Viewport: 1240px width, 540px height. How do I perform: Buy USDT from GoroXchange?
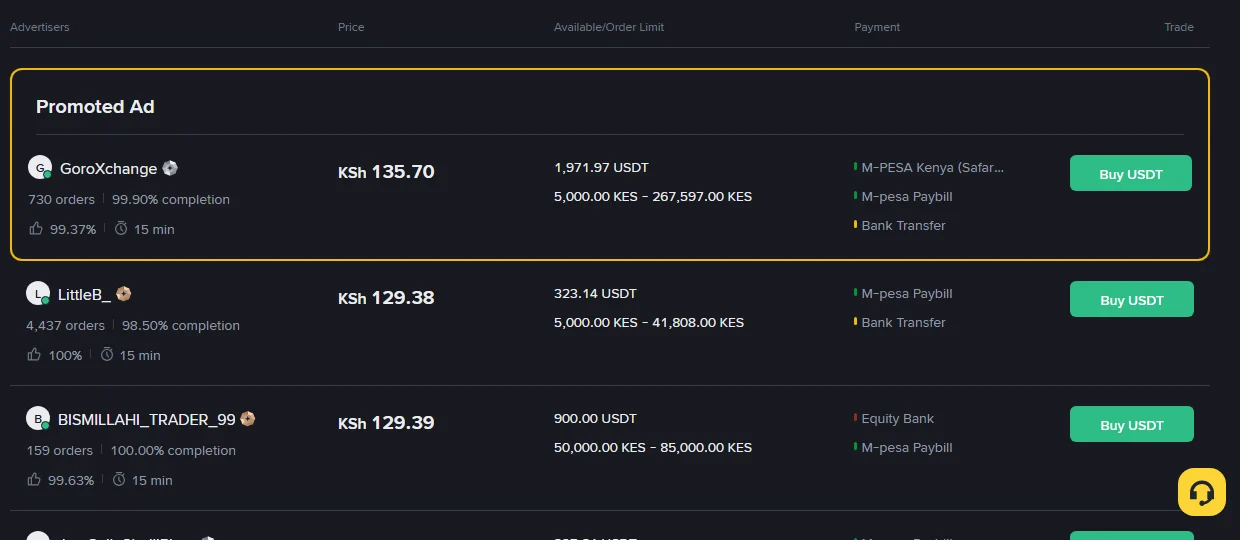[1131, 173]
